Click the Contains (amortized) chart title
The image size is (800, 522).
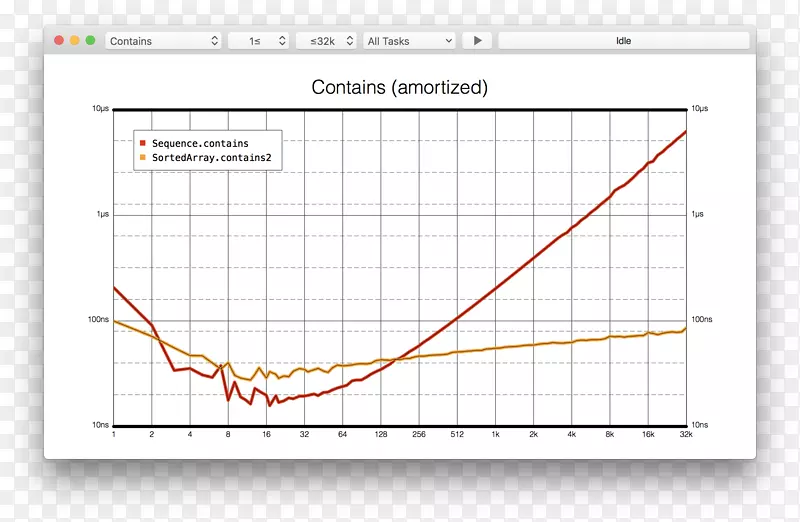[x=400, y=88]
